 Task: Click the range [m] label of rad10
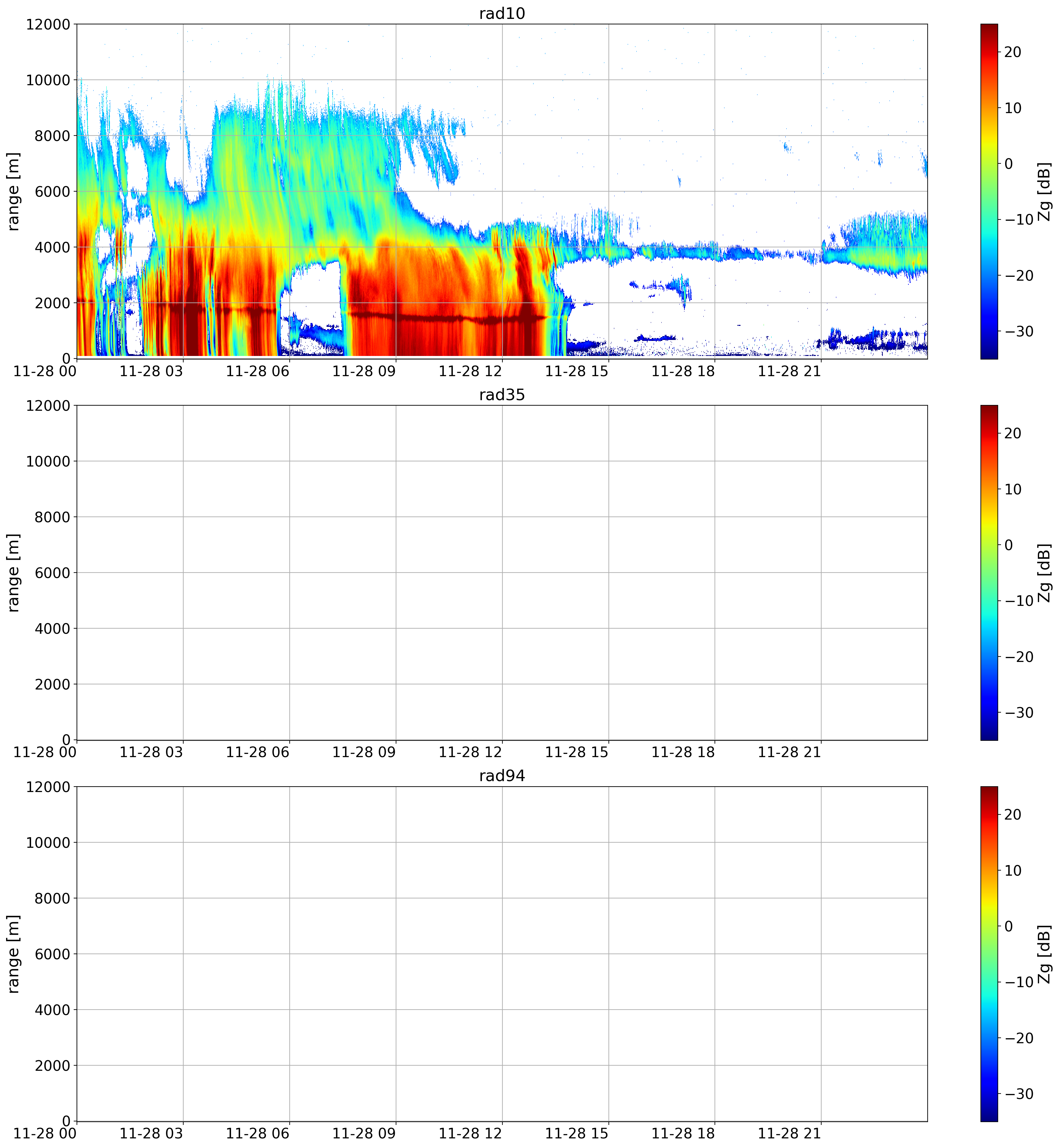point(13,191)
